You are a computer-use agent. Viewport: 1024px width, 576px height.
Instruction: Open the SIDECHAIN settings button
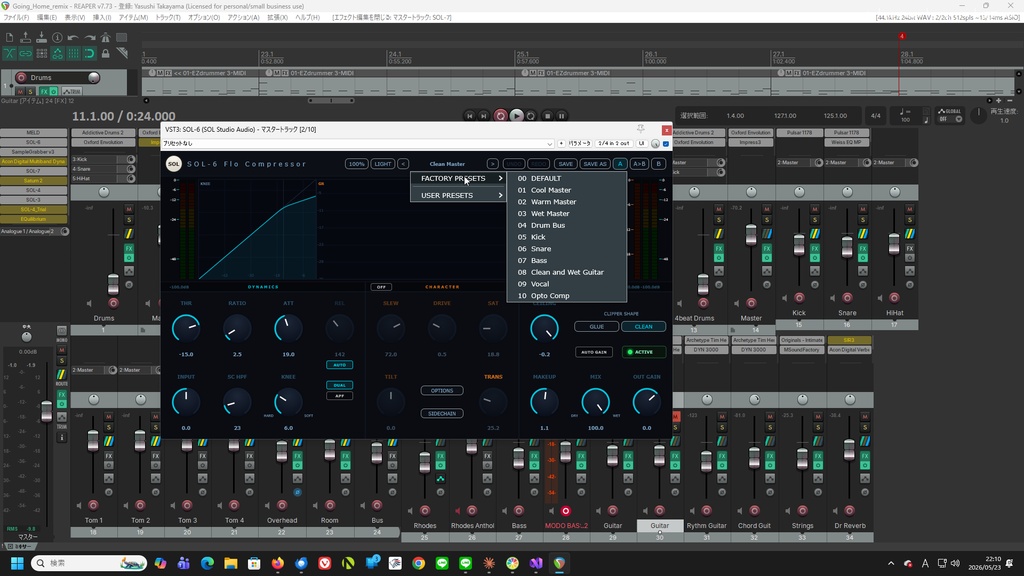pos(442,413)
